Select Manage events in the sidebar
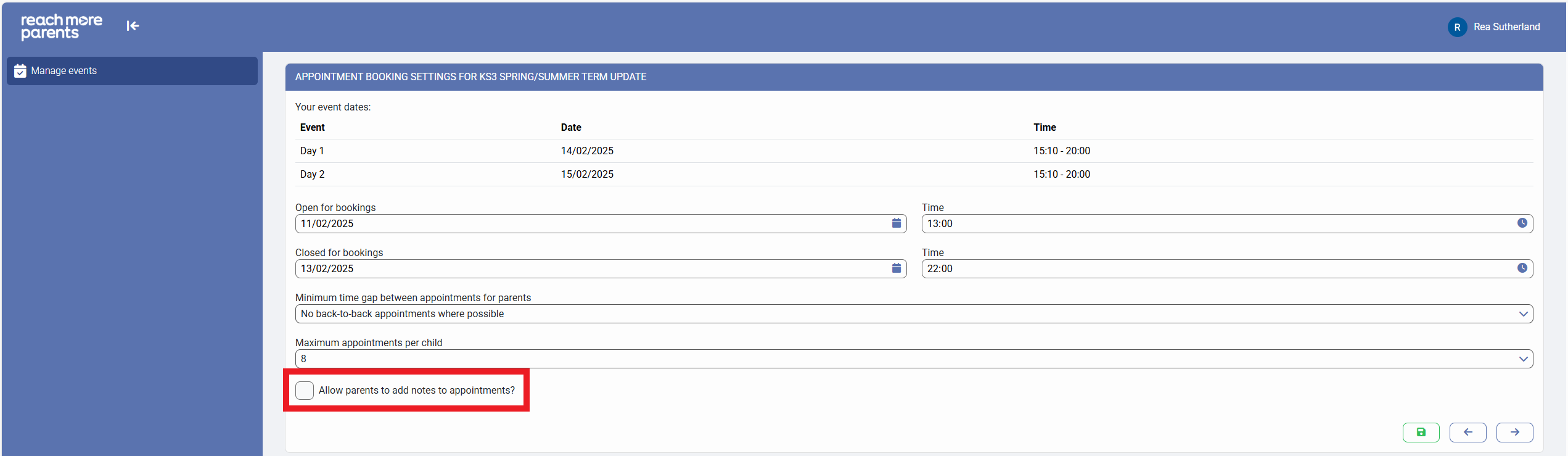The height and width of the screenshot is (456, 1568). 132,71
